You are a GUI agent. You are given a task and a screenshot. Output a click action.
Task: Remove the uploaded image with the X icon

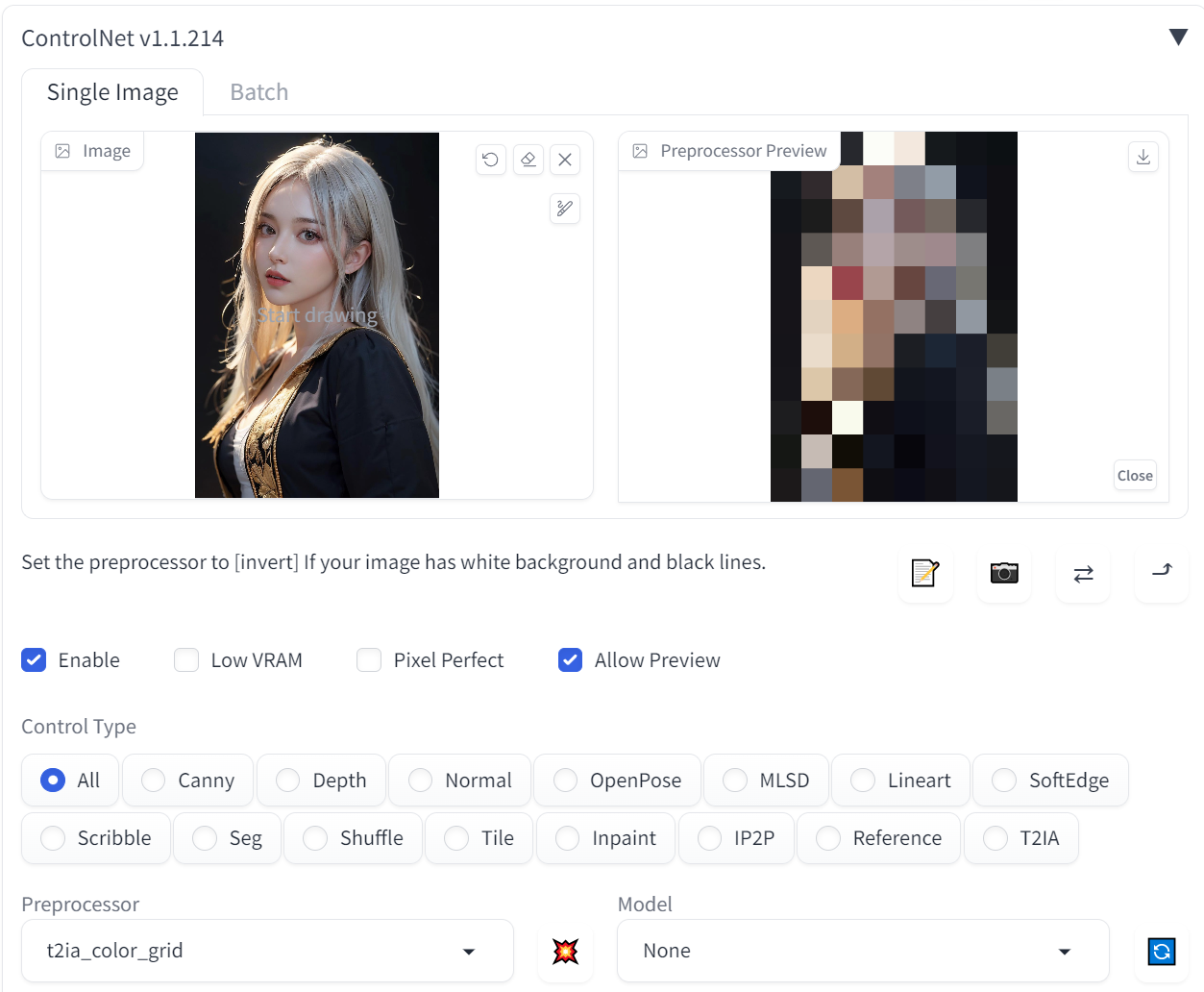[x=565, y=160]
